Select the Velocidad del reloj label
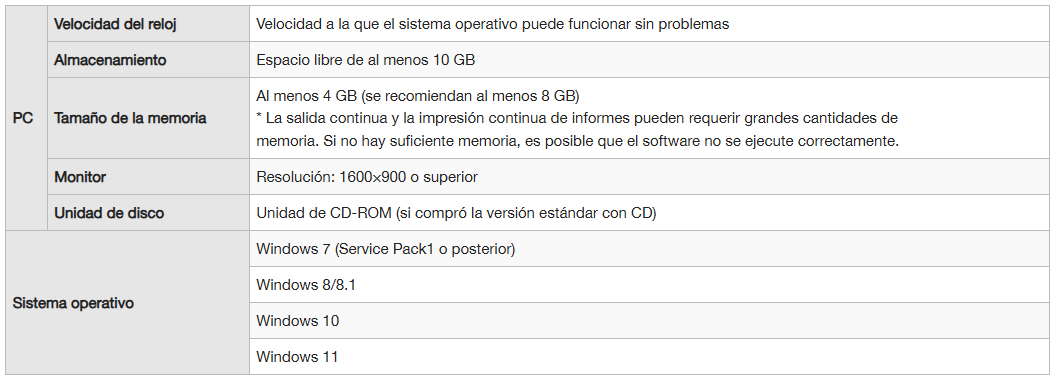1055x381 pixels. pyautogui.click(x=114, y=24)
